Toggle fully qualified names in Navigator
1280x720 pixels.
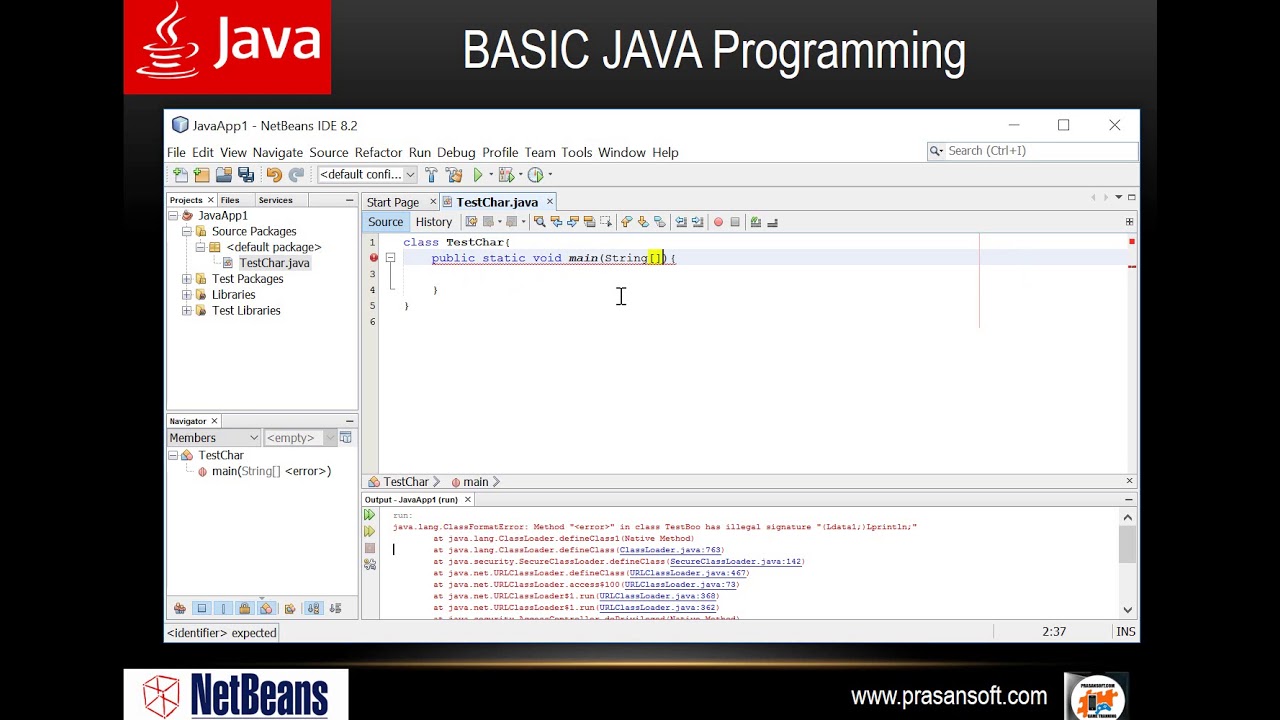(x=290, y=608)
